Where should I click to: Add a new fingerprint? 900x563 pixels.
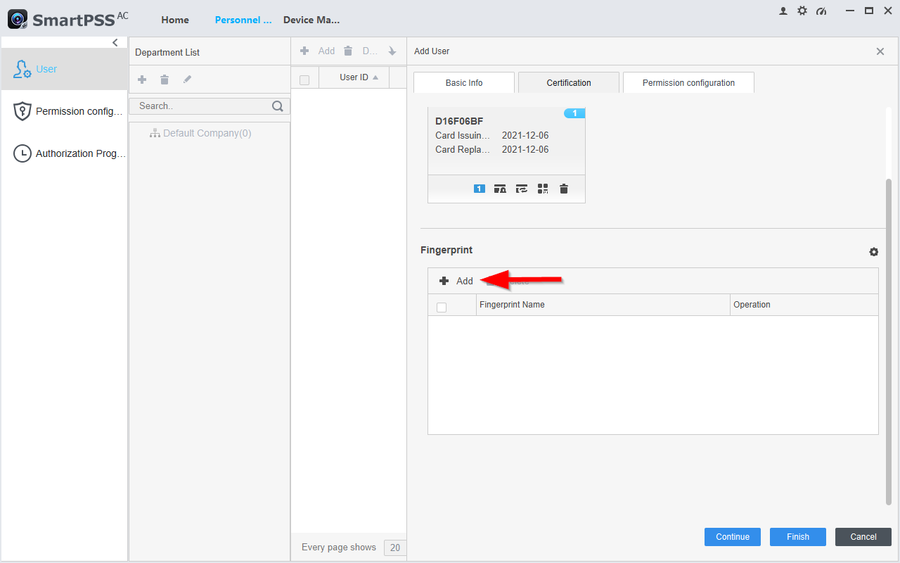coord(456,281)
